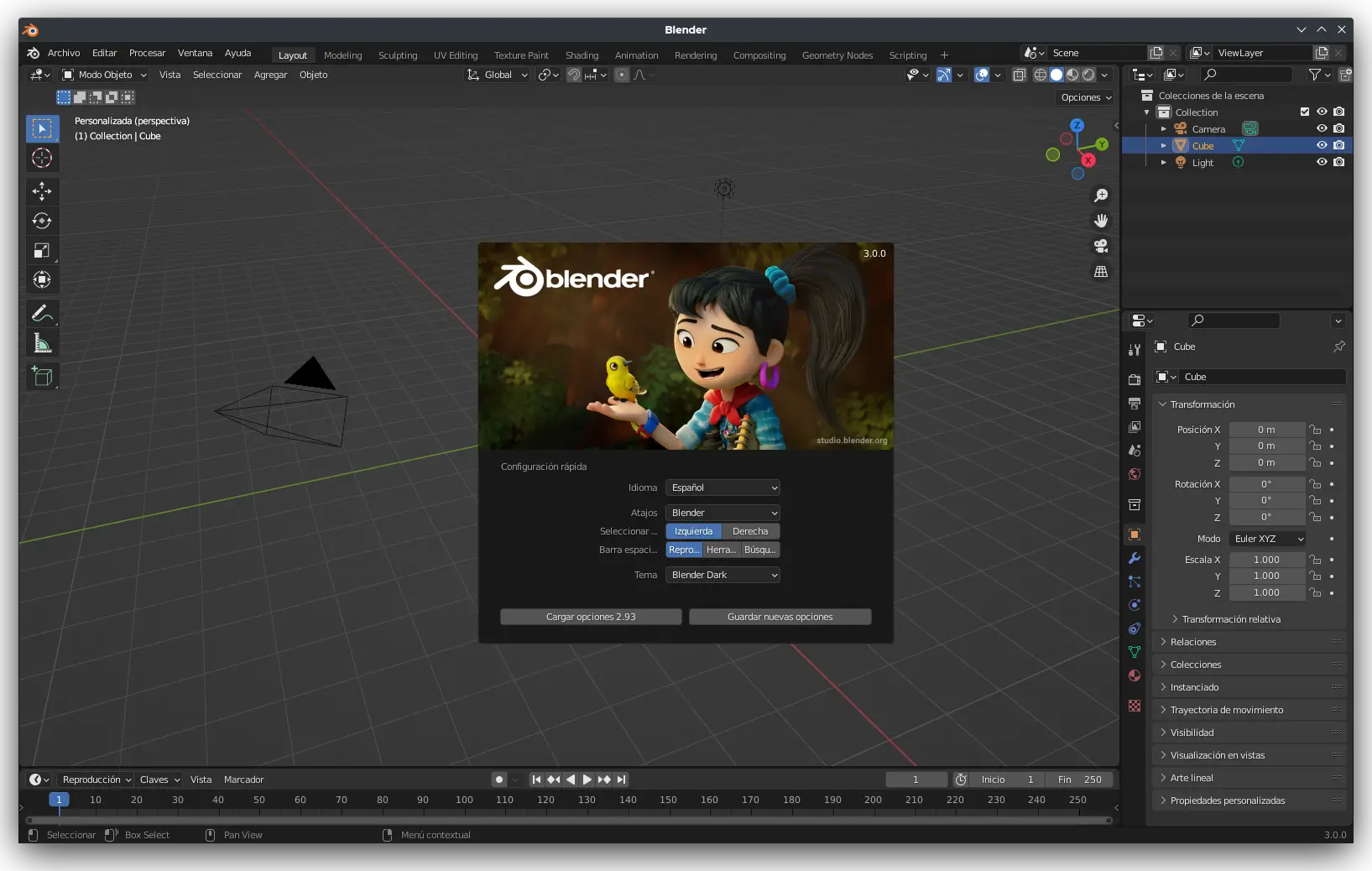1372x871 pixels.
Task: Click Guardar nuevas opciones button
Action: tap(780, 617)
